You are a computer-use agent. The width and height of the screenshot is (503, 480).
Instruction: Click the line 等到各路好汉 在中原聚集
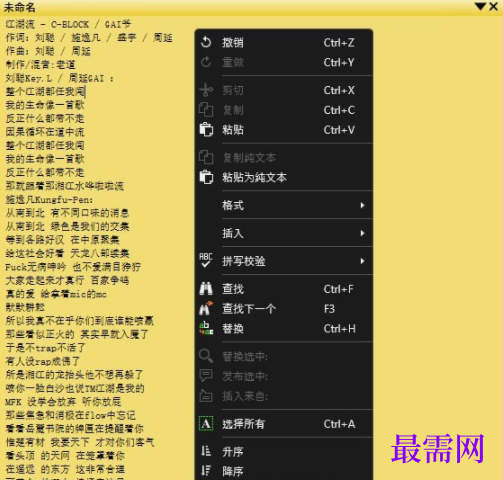[x=63, y=240]
